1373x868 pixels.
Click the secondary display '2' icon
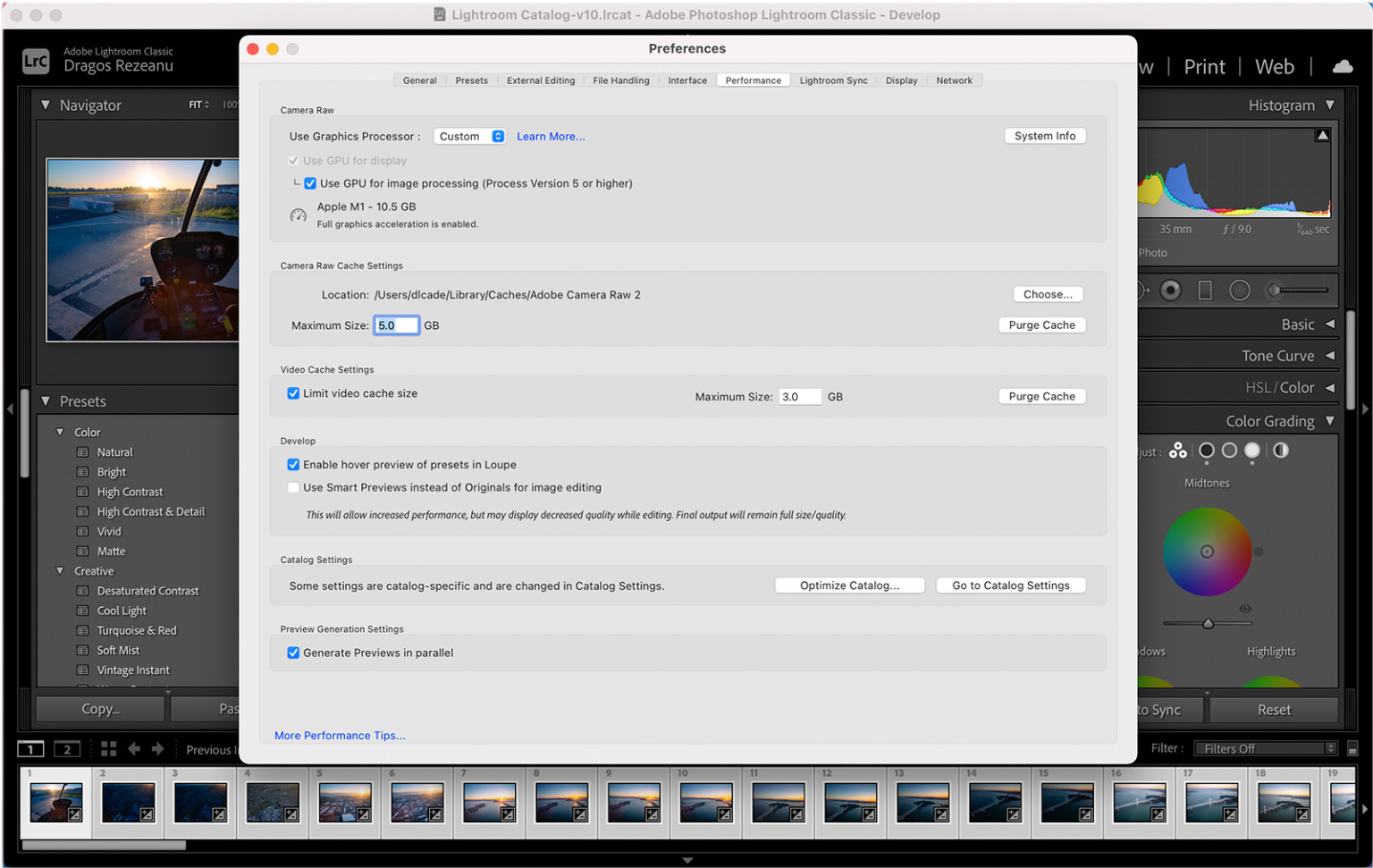coord(67,749)
